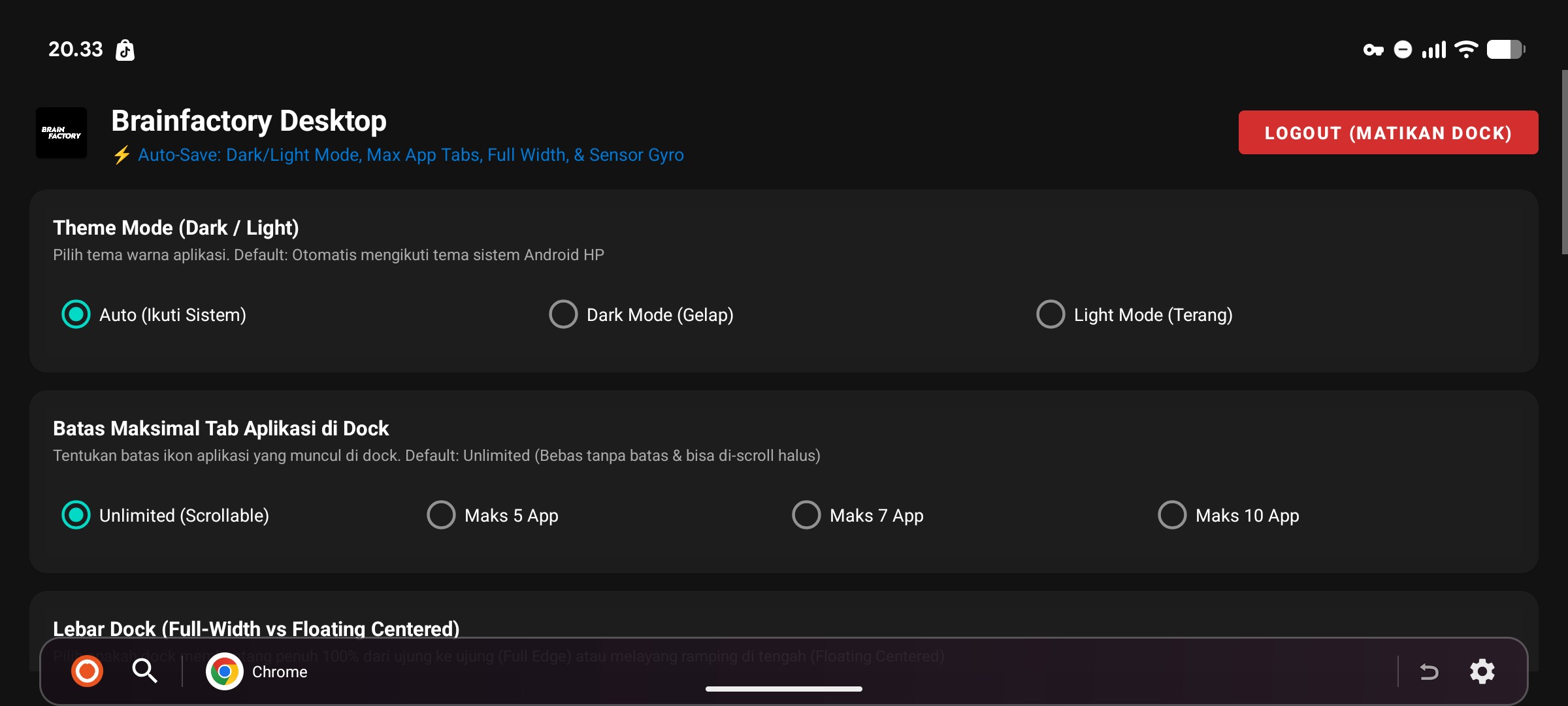
Task: Tap the clock showing 20.33
Action: point(76,50)
